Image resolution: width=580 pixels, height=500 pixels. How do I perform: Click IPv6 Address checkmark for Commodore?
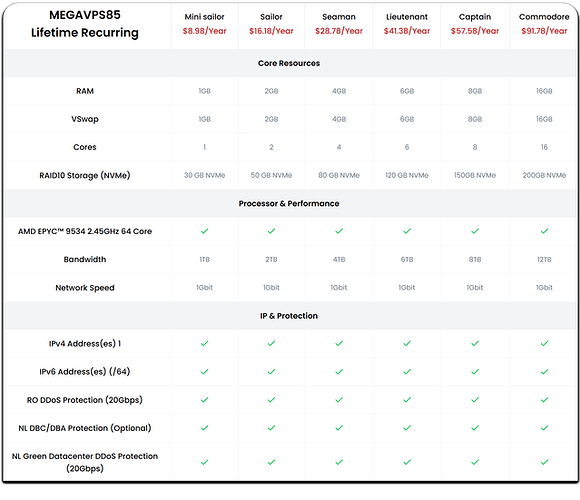pyautogui.click(x=544, y=372)
